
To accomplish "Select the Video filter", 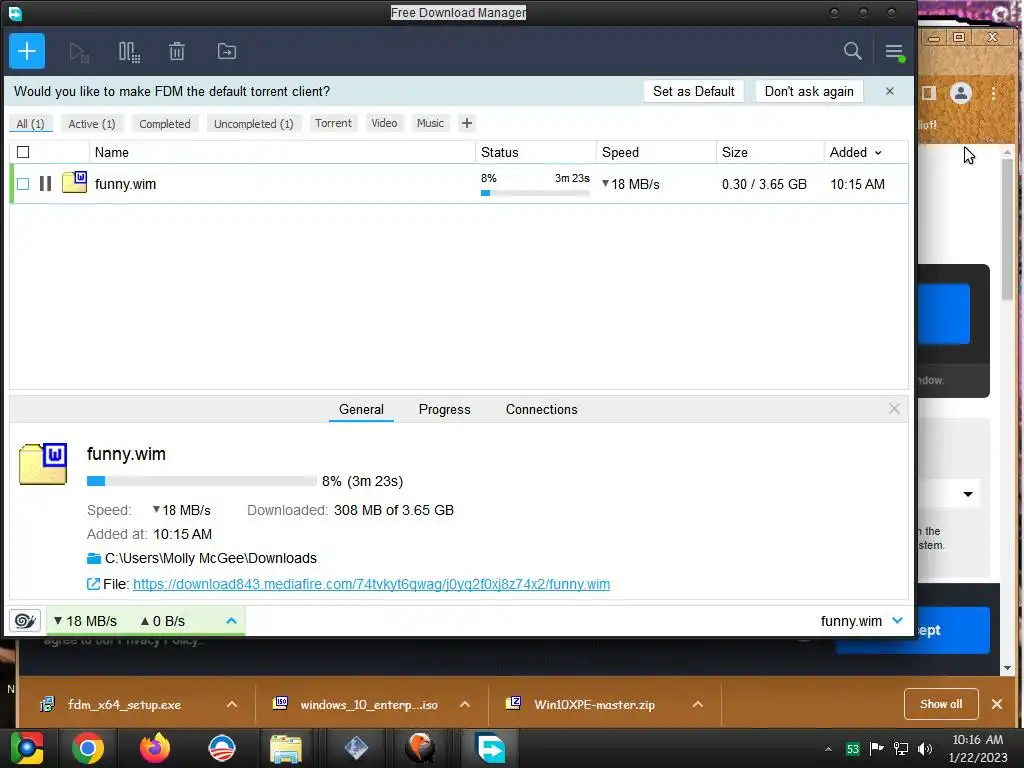I will click(384, 123).
